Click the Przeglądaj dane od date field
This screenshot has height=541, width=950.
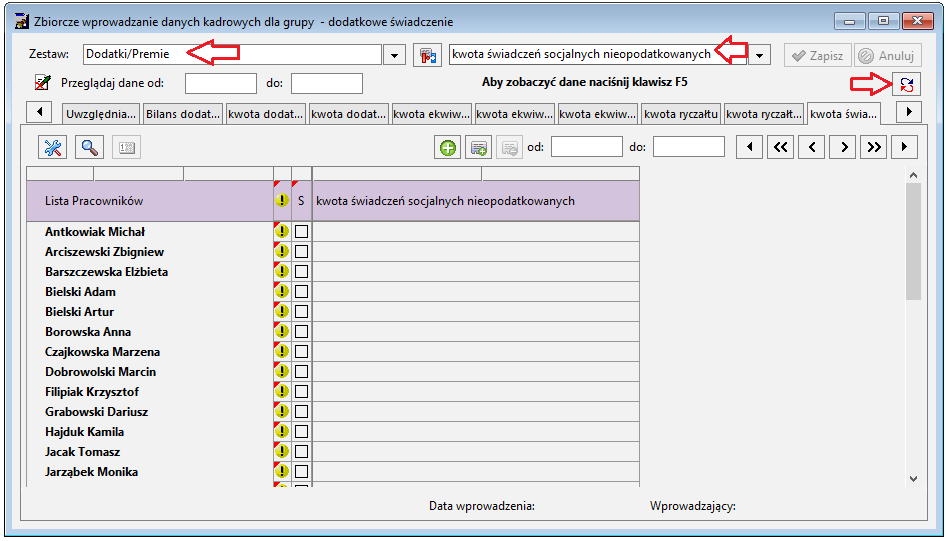coord(221,84)
